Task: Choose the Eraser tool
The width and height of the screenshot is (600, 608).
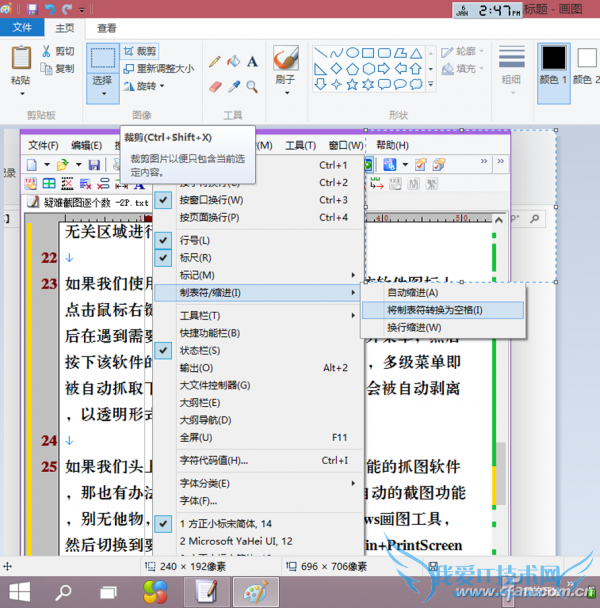Action: click(x=215, y=86)
